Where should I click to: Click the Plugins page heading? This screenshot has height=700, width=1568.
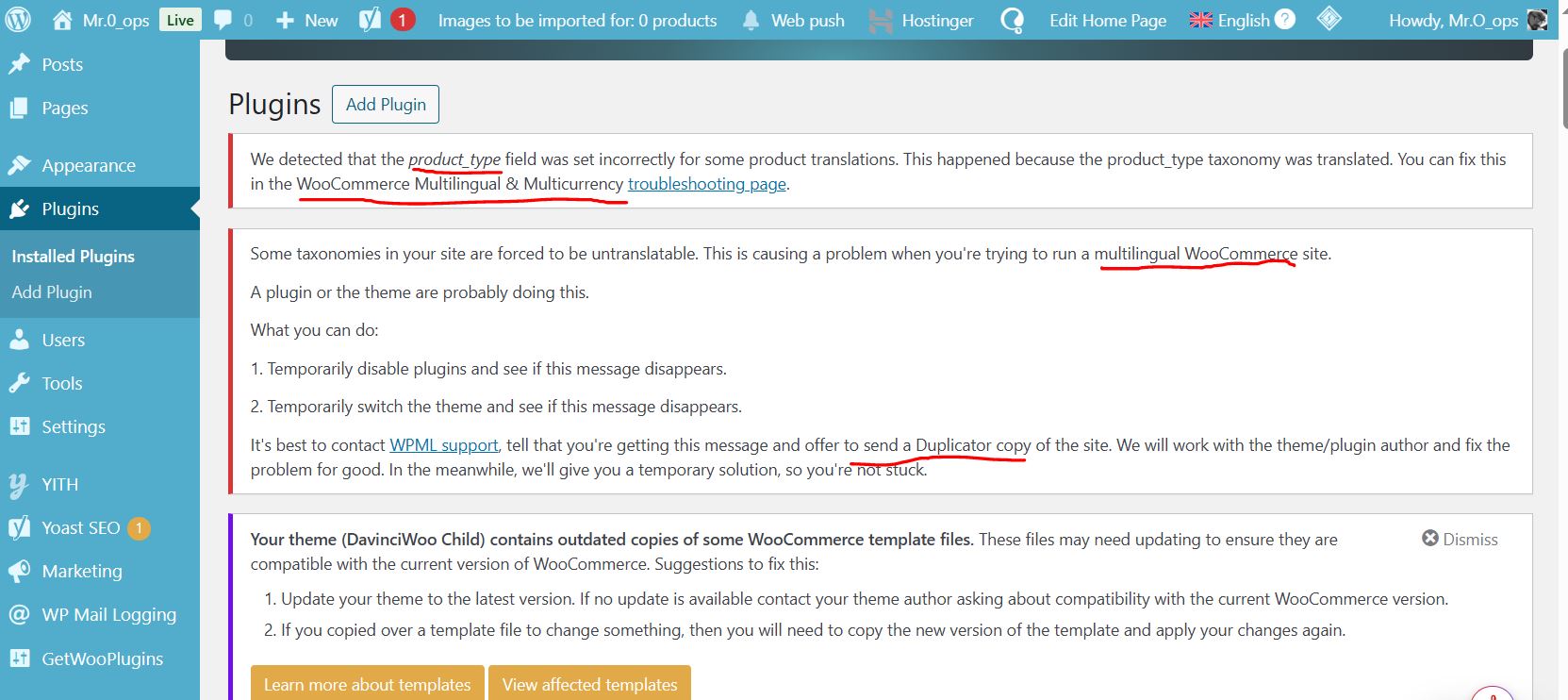coord(274,104)
